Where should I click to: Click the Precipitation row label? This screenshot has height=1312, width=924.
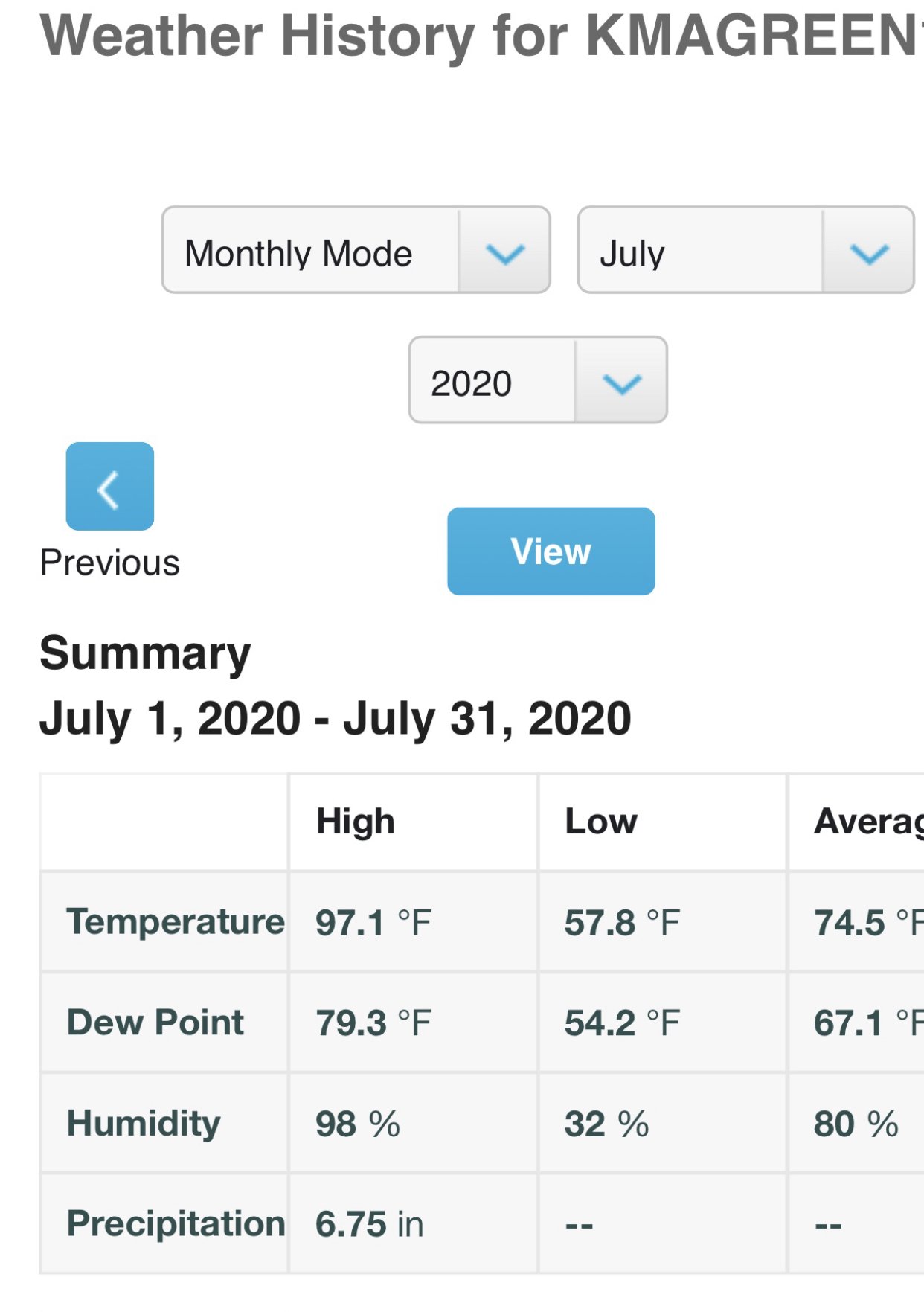point(176,1223)
